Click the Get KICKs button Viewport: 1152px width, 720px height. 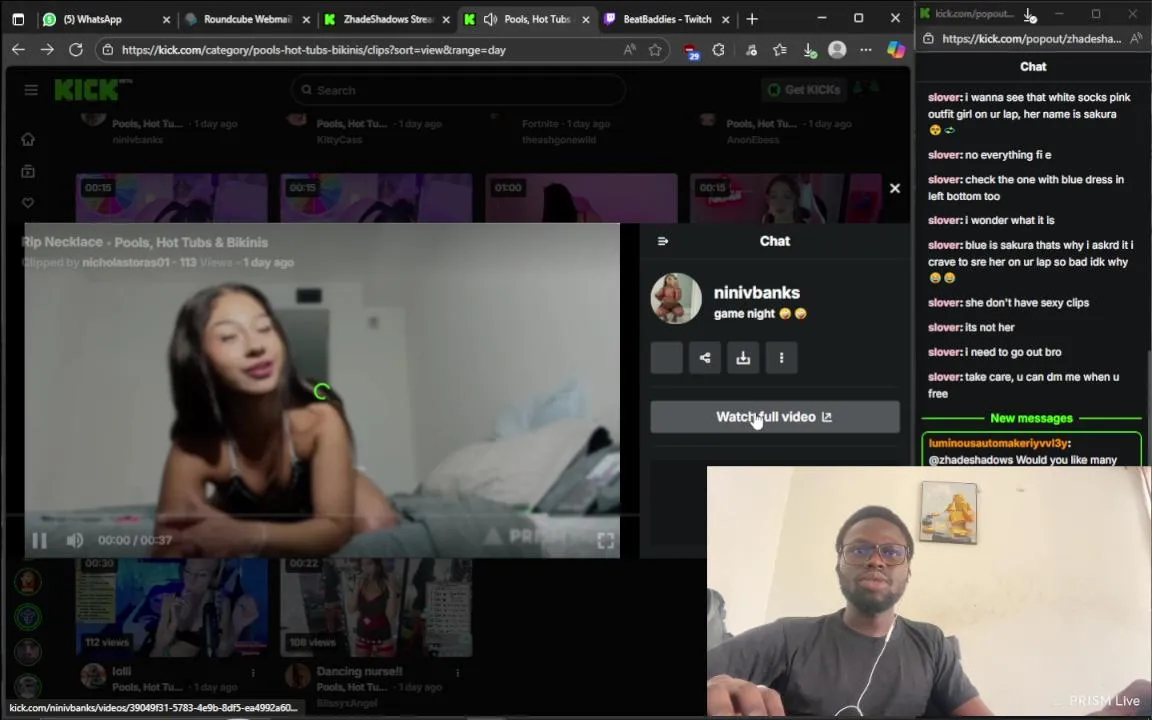pyautogui.click(x=803, y=90)
